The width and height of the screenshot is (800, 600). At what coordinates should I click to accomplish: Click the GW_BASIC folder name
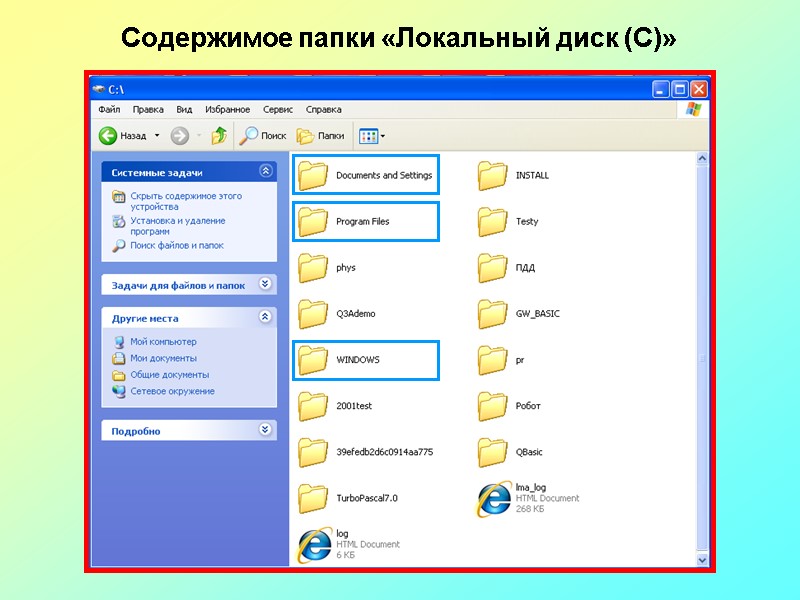point(537,313)
